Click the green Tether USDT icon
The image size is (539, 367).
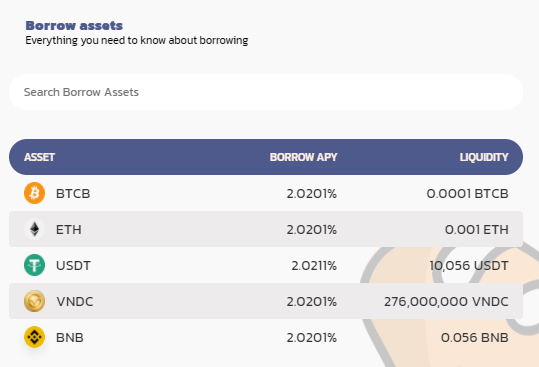coord(34,265)
